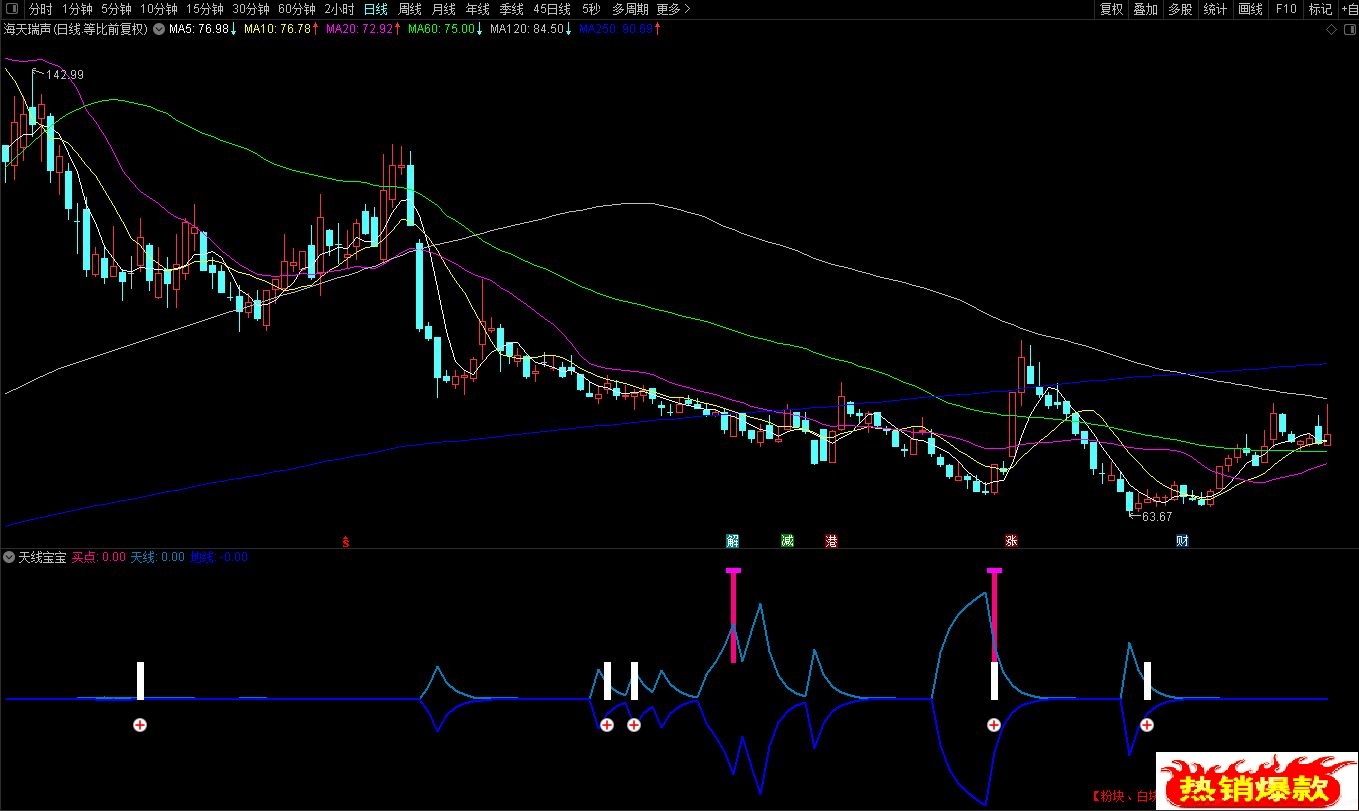The width and height of the screenshot is (1359, 811).
Task: Click the 减 event marker icon
Action: click(x=787, y=541)
